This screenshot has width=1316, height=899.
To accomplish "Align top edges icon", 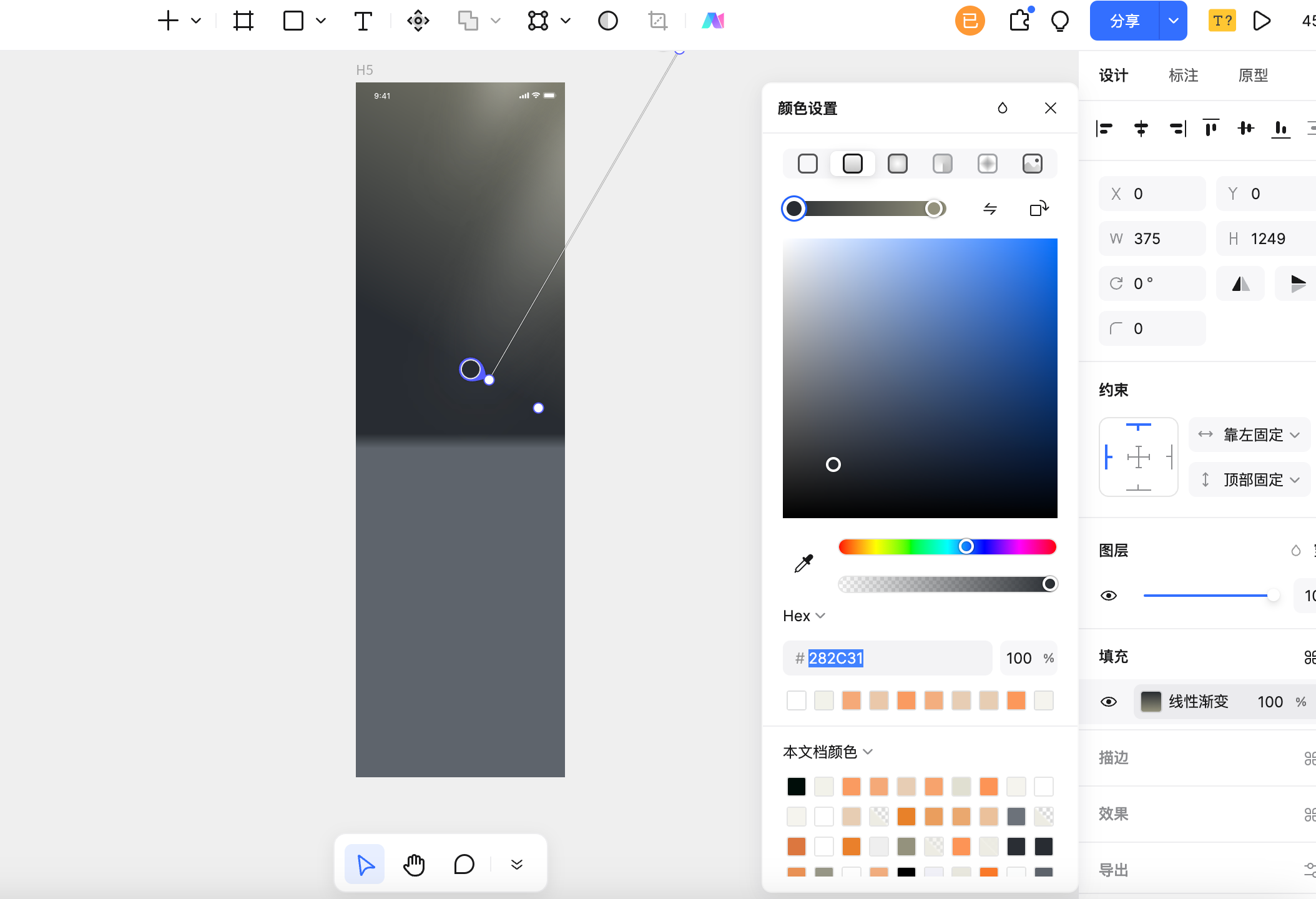I will [x=1210, y=127].
